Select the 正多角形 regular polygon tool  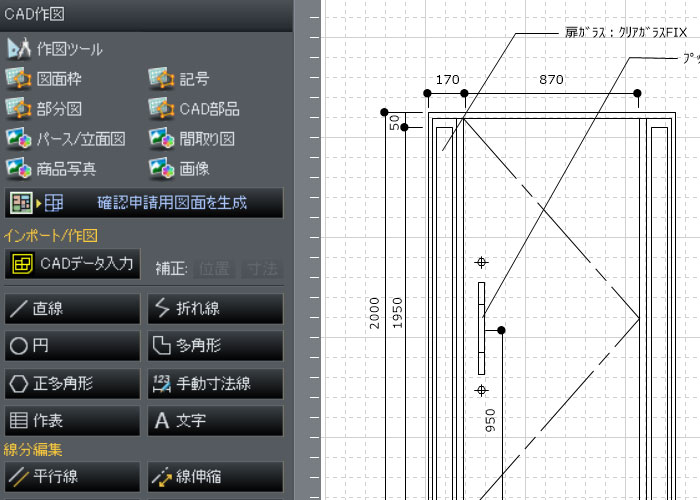pyautogui.click(x=72, y=383)
